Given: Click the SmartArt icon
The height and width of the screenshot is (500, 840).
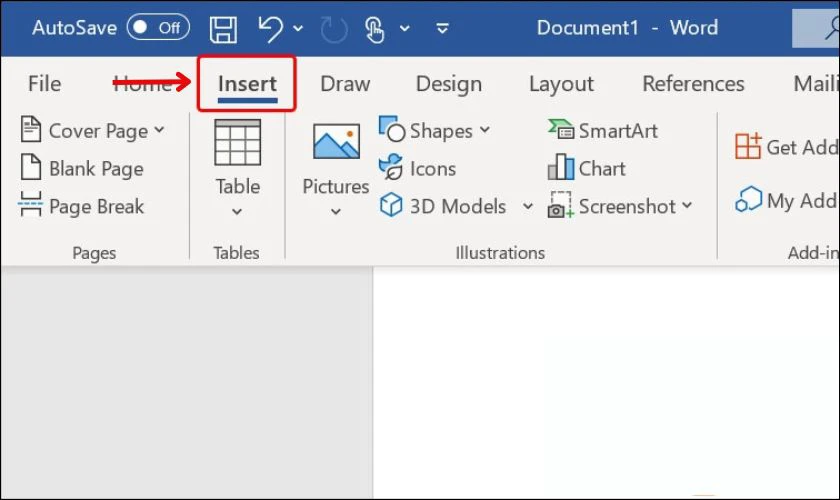Looking at the screenshot, I should 561,129.
